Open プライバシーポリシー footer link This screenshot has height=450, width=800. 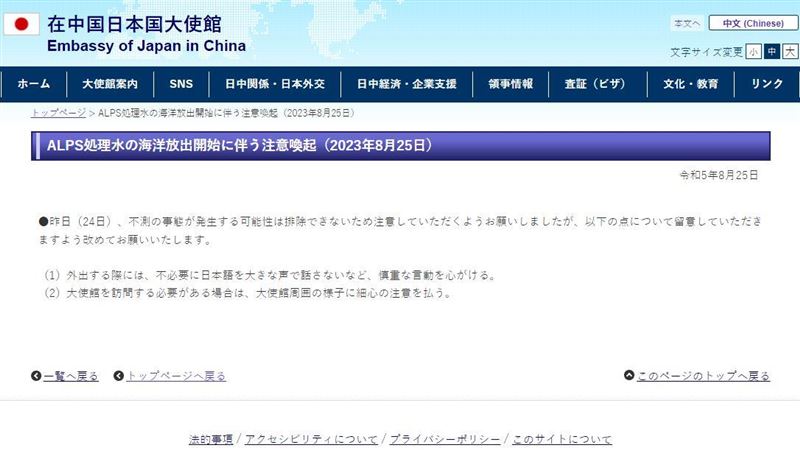pyautogui.click(x=445, y=439)
